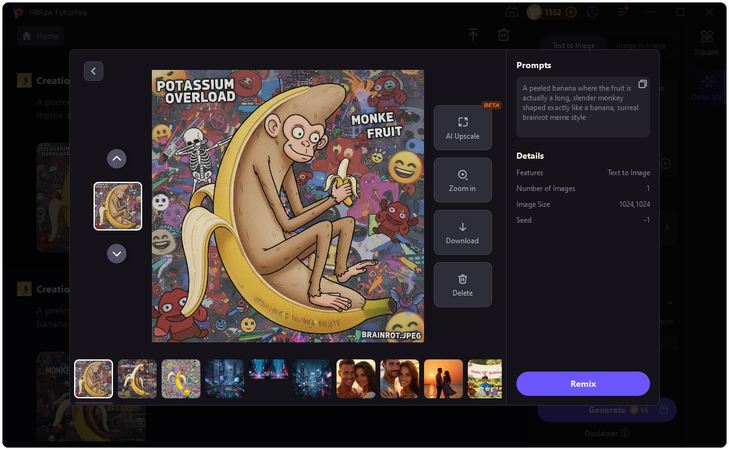
Task: Click the trash icon in the background toolbar
Action: (x=504, y=34)
